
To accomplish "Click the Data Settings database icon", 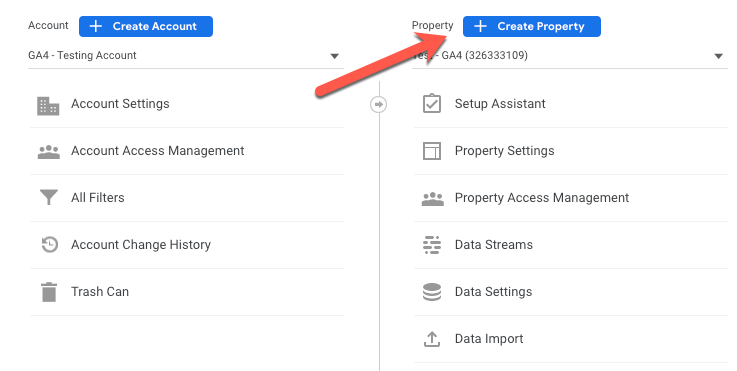I will tap(432, 292).
